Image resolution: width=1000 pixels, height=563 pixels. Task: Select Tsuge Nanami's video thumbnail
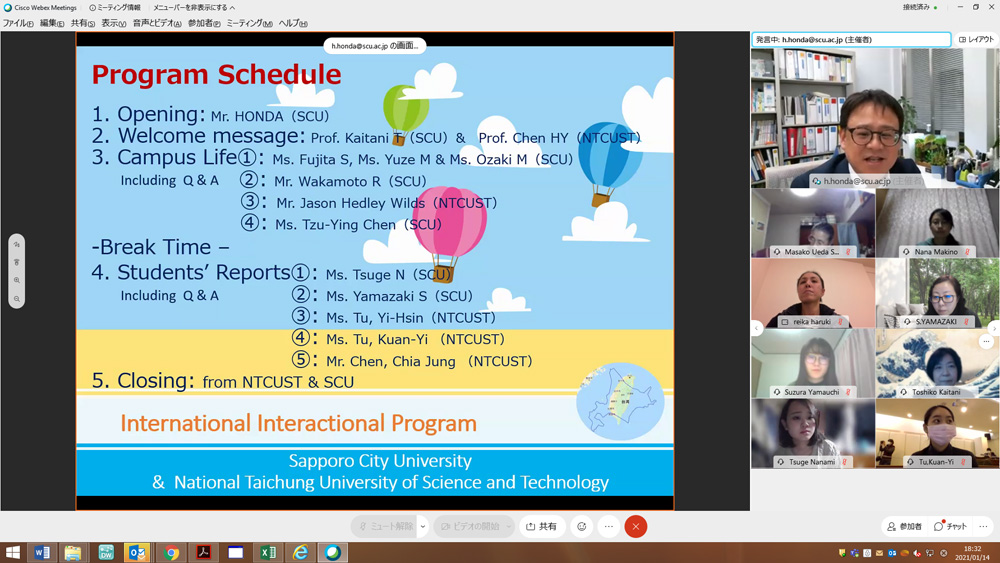pyautogui.click(x=813, y=434)
